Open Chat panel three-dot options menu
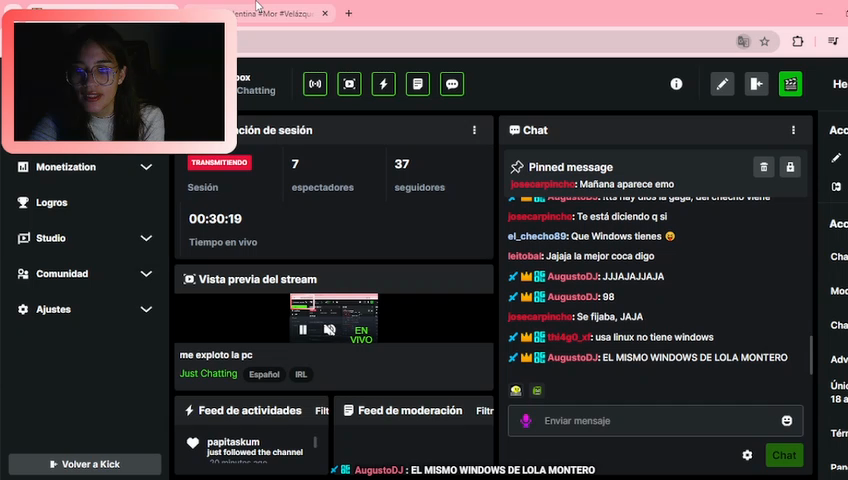848x480 pixels. click(x=793, y=130)
